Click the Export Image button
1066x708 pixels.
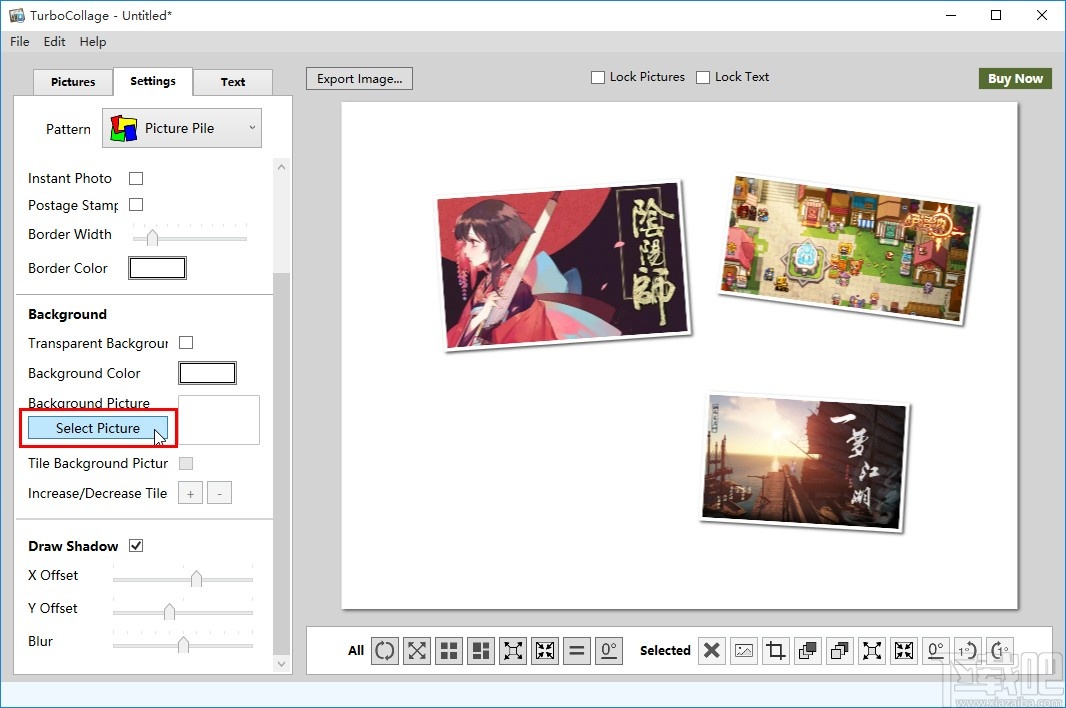(x=359, y=78)
